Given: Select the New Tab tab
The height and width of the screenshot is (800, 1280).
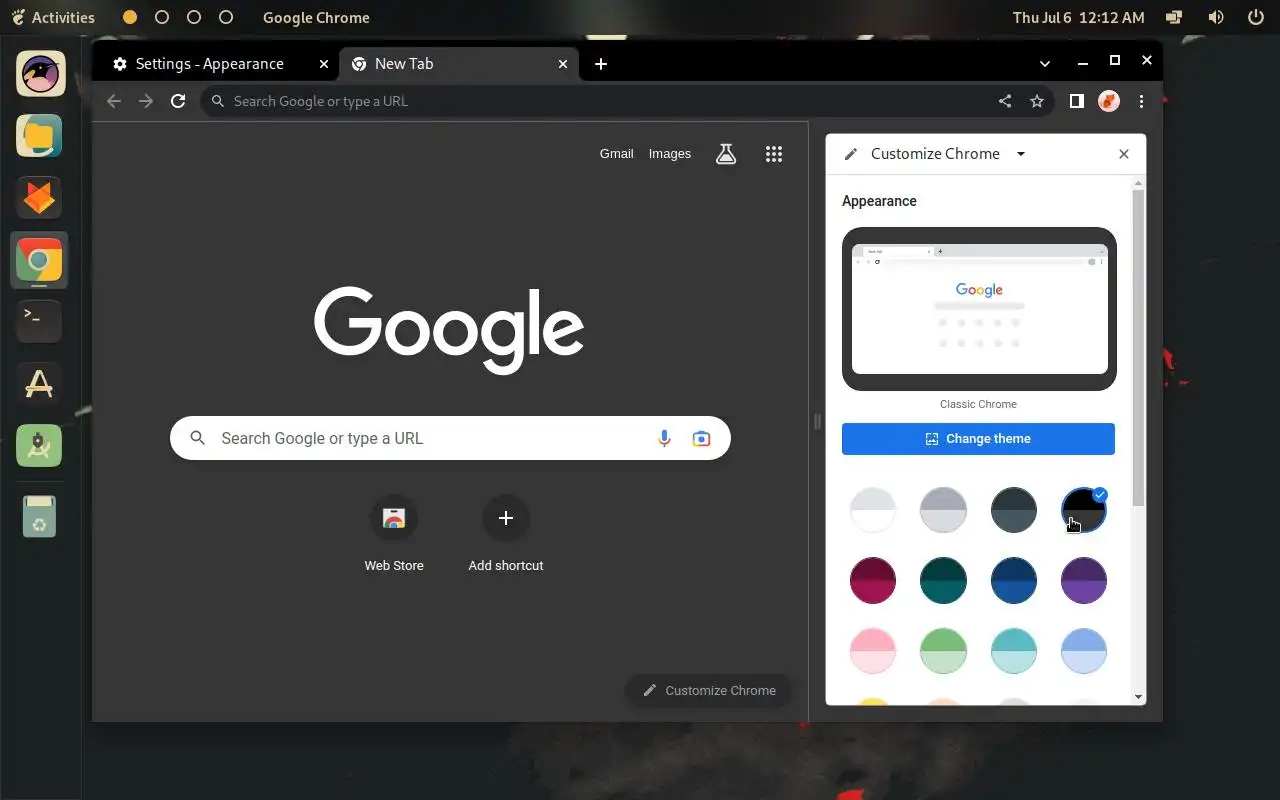Looking at the screenshot, I should [460, 64].
